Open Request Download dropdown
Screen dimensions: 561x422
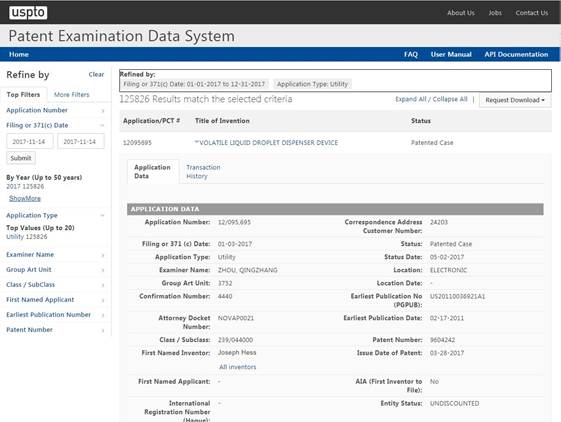point(515,100)
